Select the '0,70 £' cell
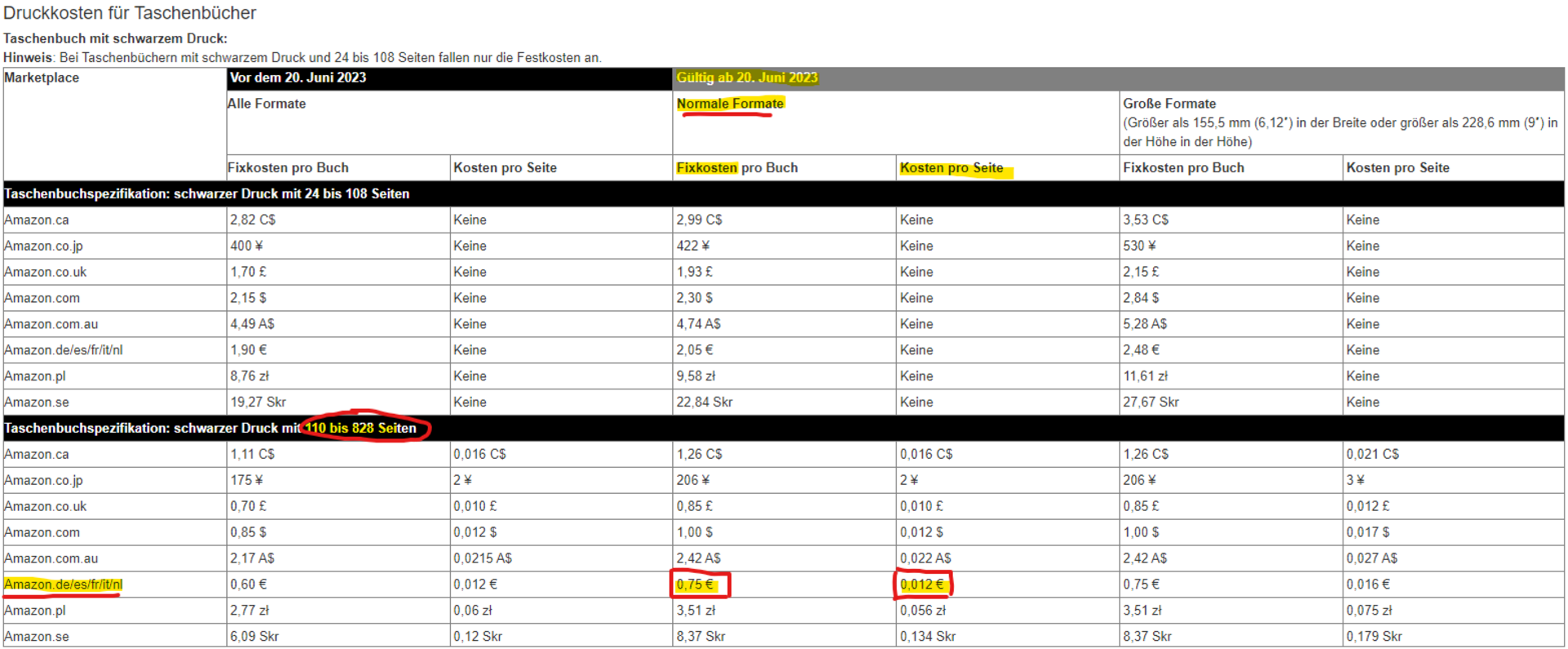Screen dimensions: 1568x649 click(x=338, y=506)
